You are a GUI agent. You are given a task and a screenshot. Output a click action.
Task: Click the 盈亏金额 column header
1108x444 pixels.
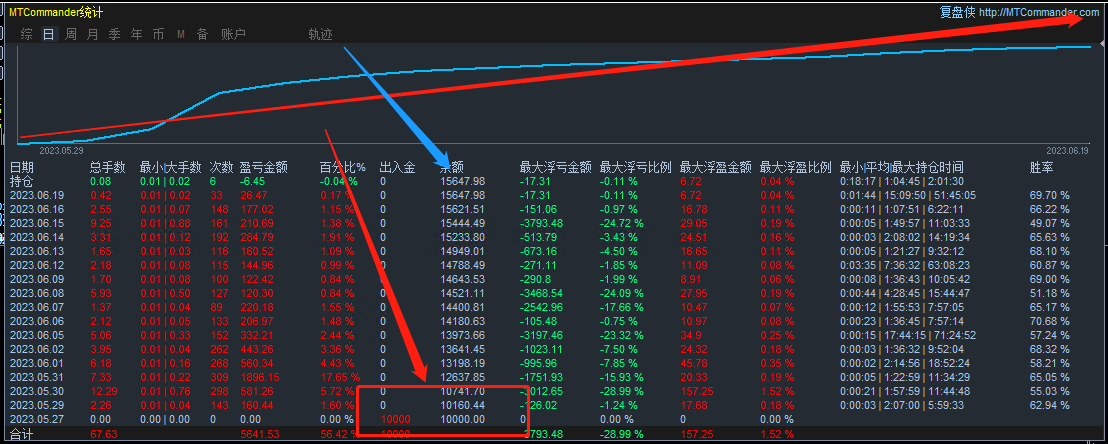(263, 167)
